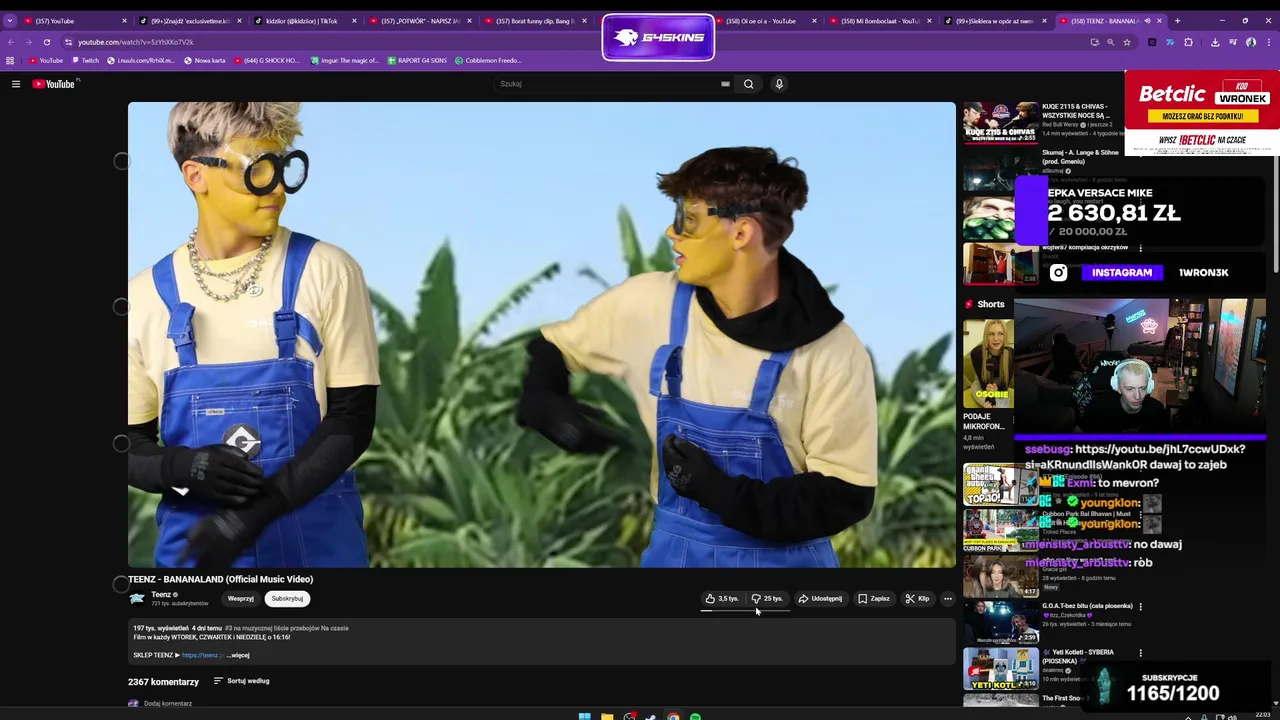Click the like ratio bar
1280x720 pixels.
coord(744,610)
